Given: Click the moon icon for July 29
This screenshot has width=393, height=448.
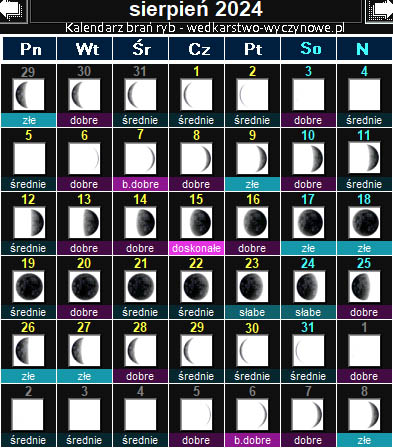Looking at the screenshot, I should point(28,95).
